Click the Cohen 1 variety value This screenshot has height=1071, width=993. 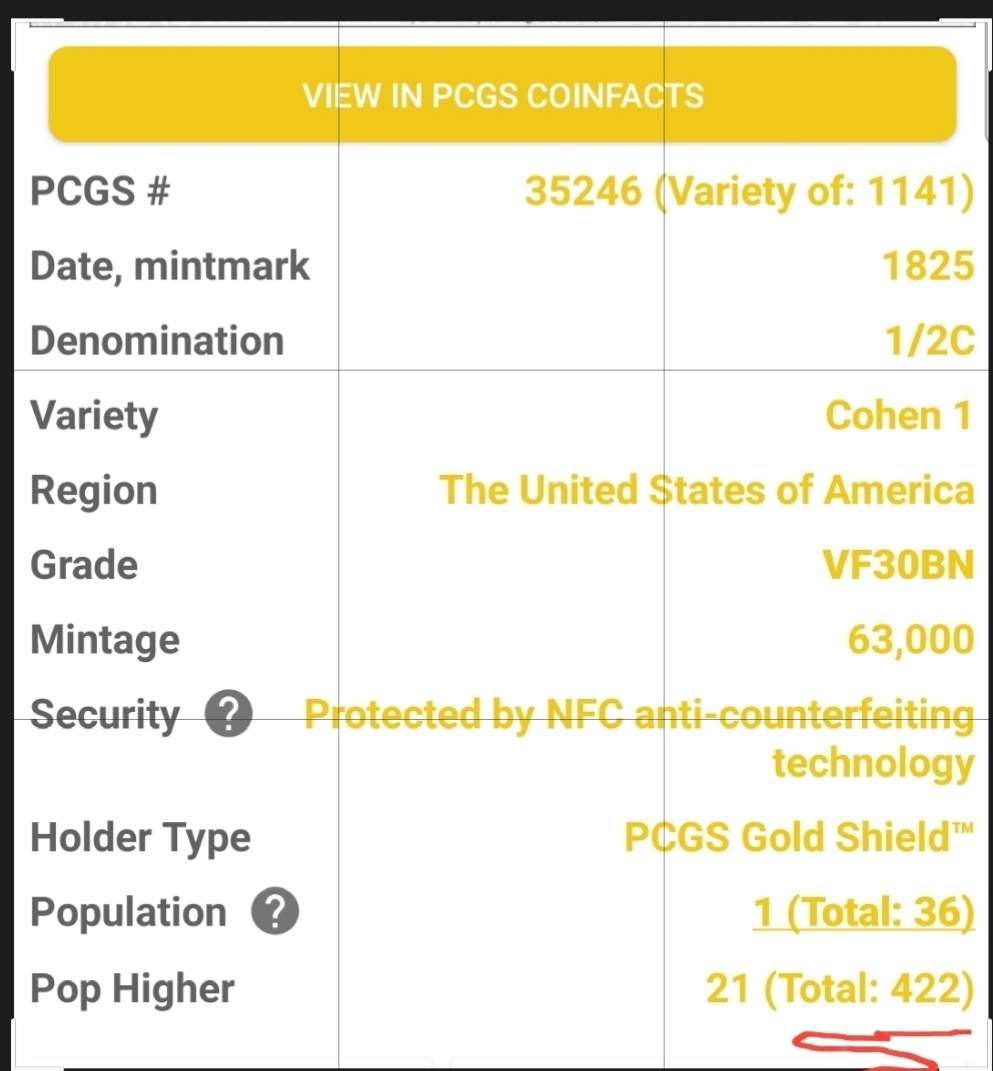pyautogui.click(x=899, y=415)
